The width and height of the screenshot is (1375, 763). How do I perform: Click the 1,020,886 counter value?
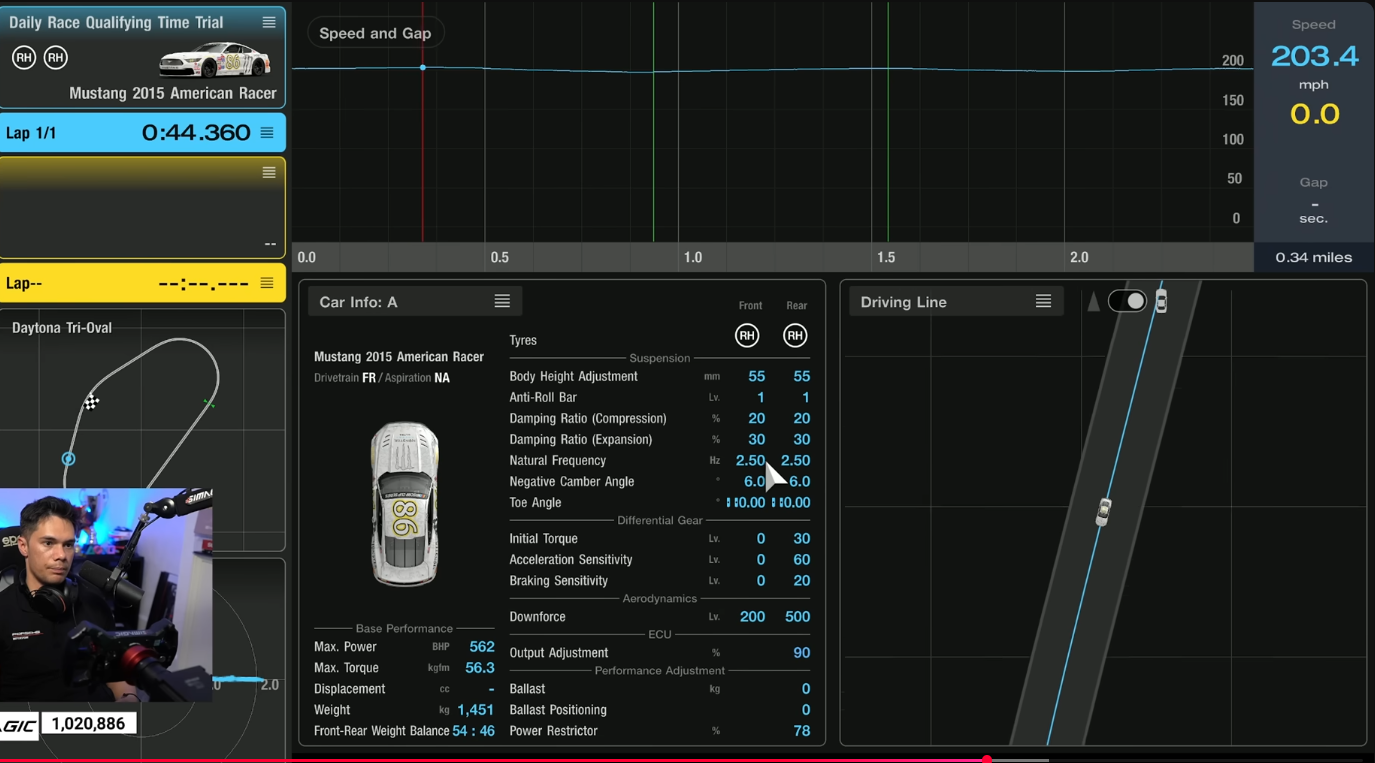click(88, 723)
